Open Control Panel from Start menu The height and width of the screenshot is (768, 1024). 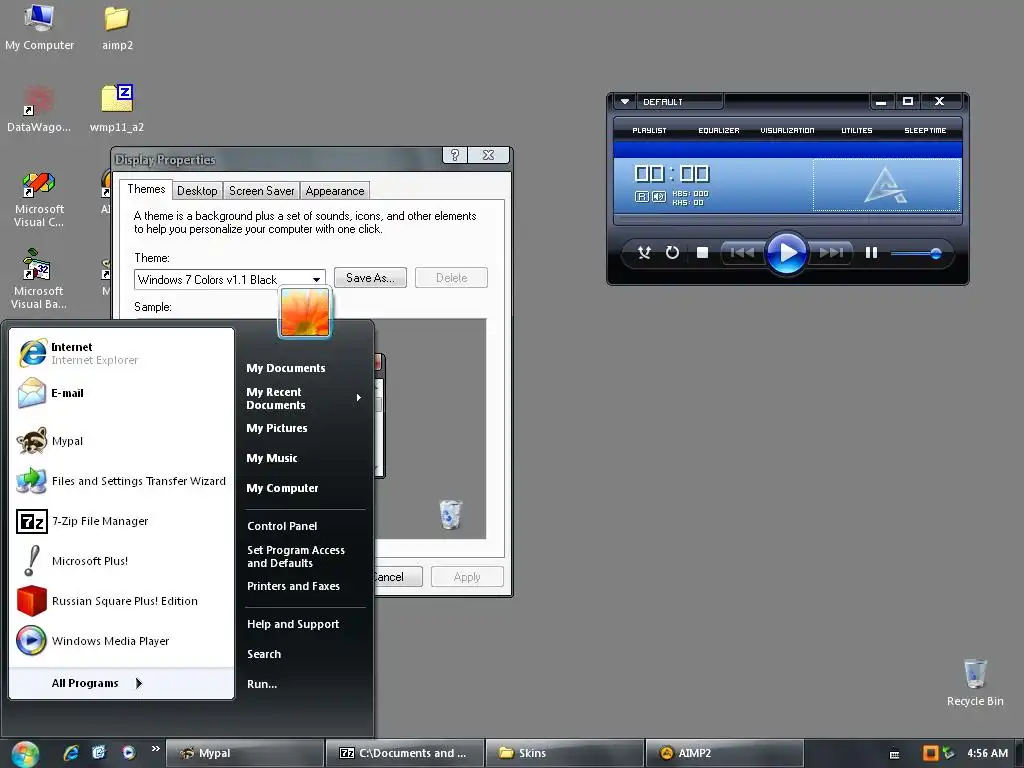(x=282, y=526)
